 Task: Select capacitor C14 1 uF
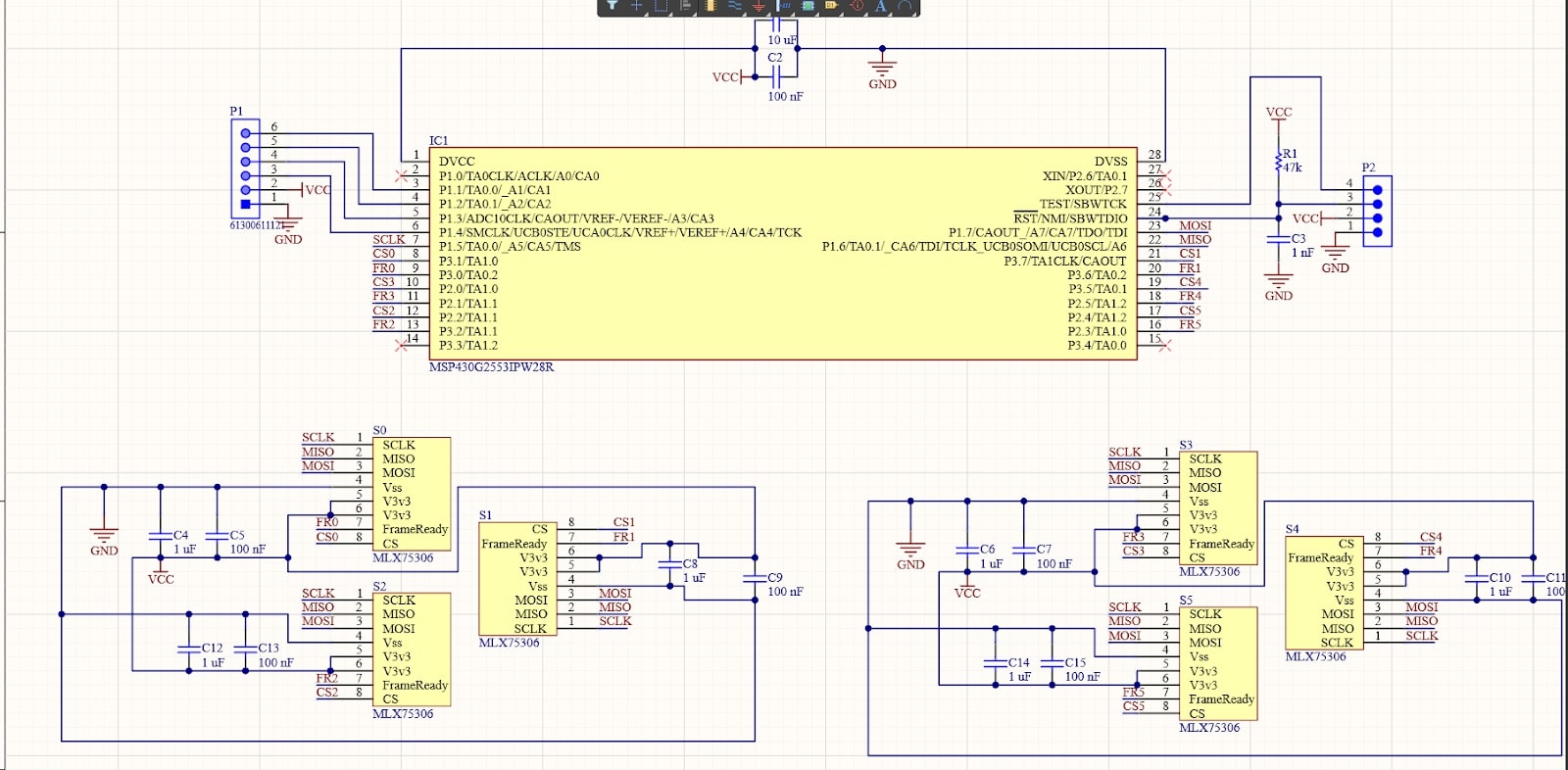996,663
